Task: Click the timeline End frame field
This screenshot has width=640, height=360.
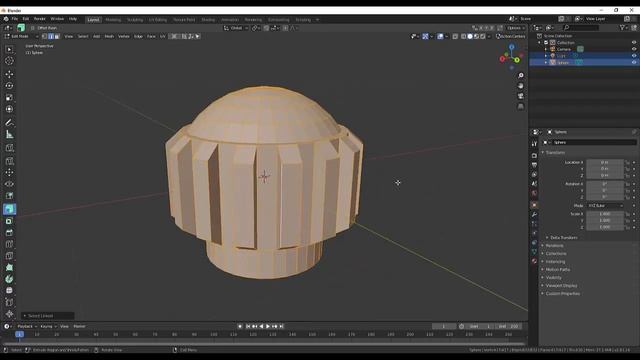Action: pyautogui.click(x=509, y=326)
